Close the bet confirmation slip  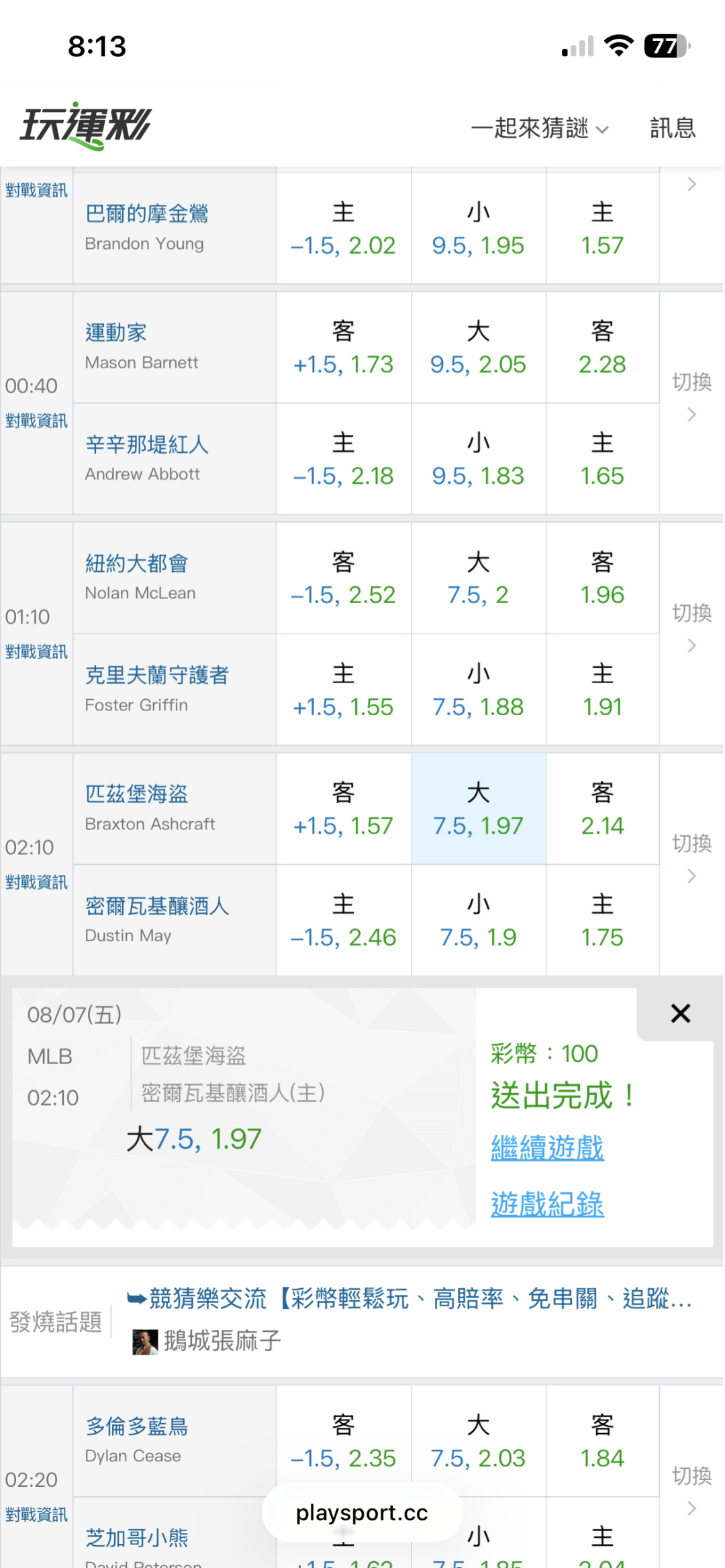pos(680,1013)
